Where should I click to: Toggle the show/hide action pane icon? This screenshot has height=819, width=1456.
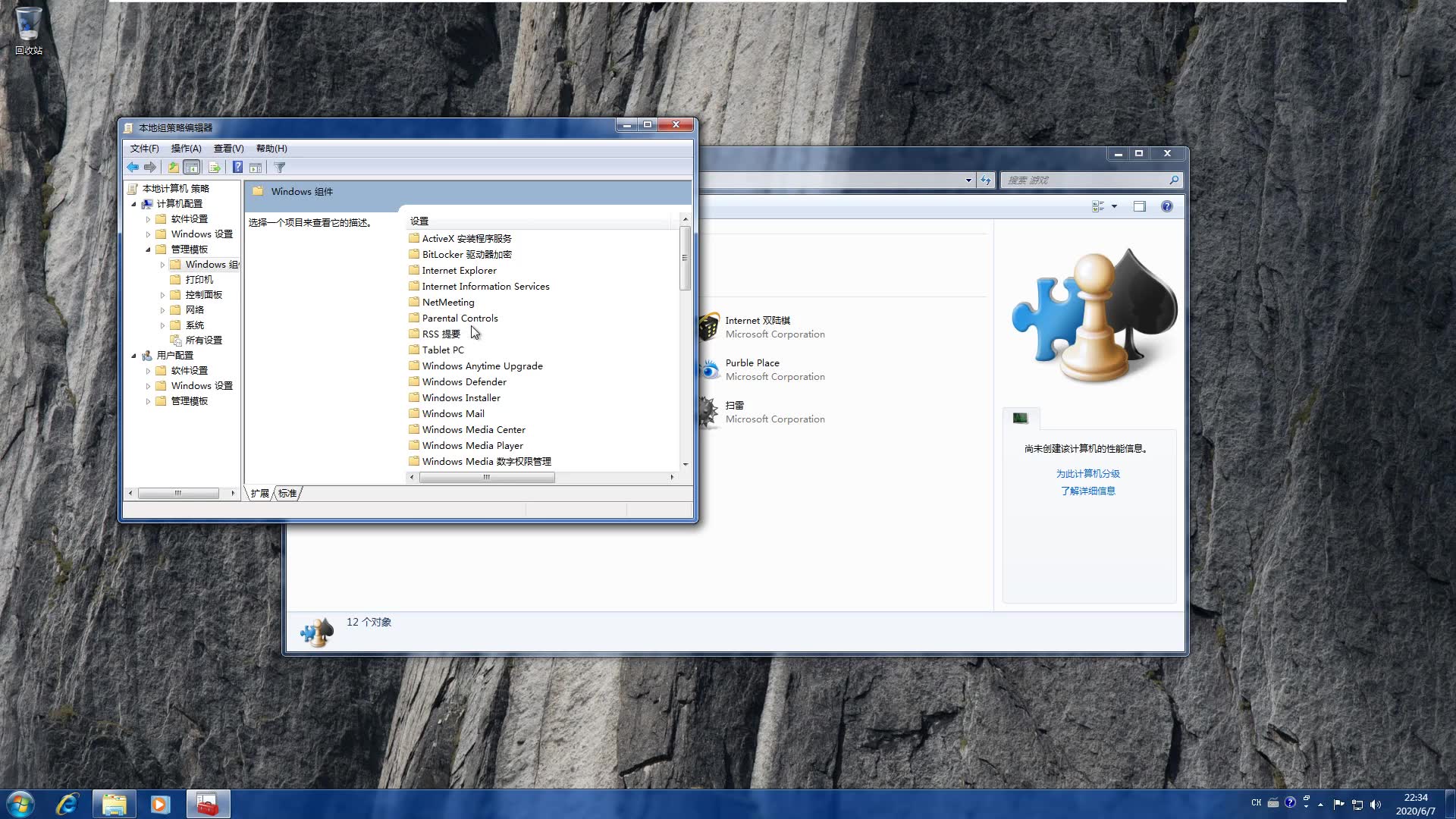click(x=256, y=168)
